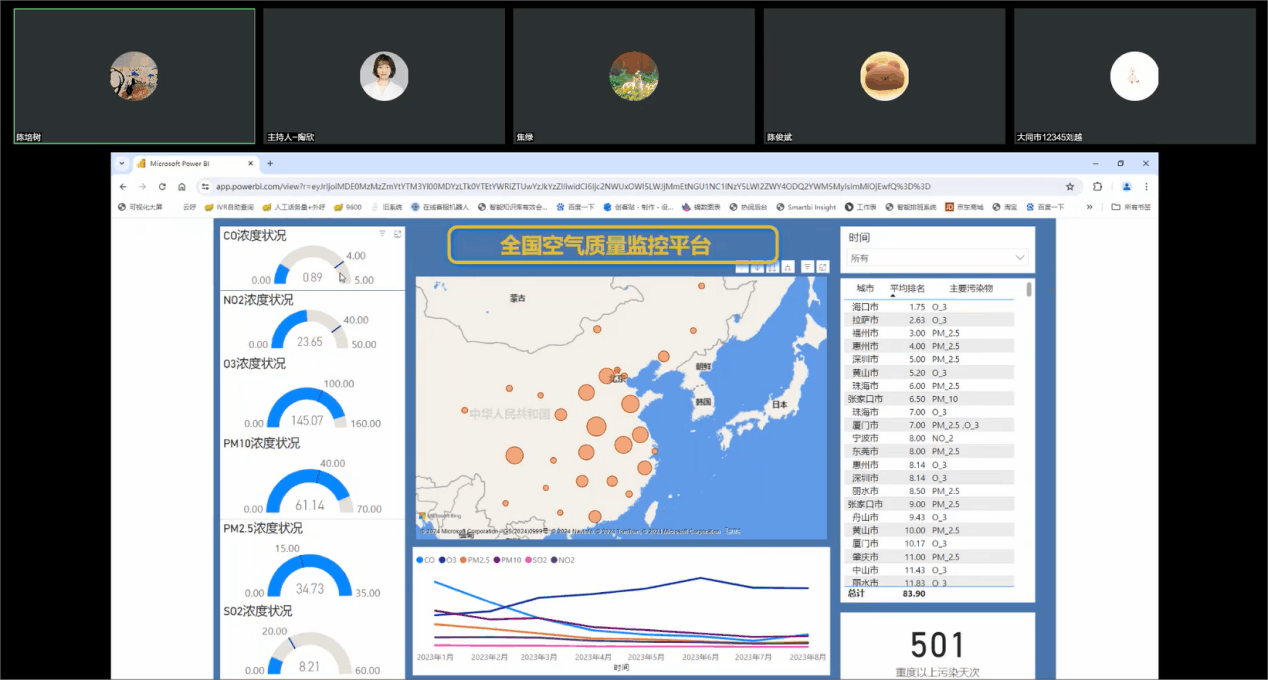Viewport: 1268px width, 680px height.
Task: Expand the 时间 slicer dropdown
Action: 1019,258
